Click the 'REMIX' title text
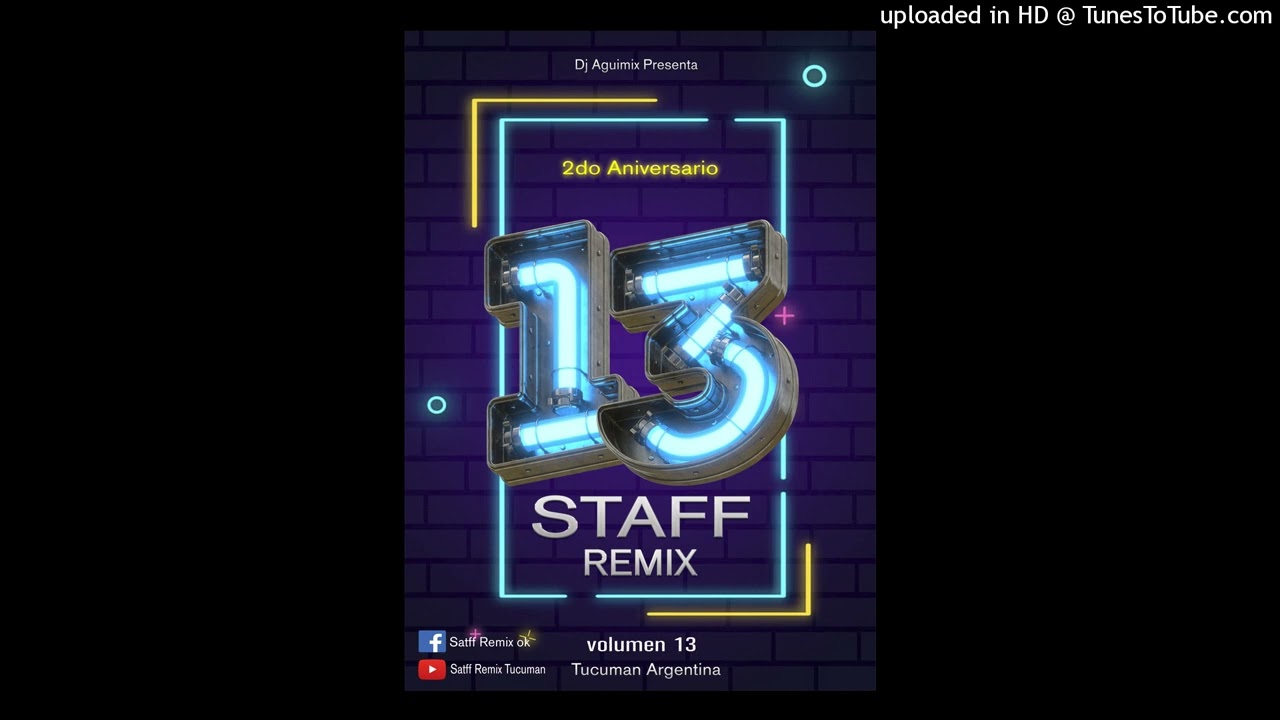The height and width of the screenshot is (720, 1280). [640, 563]
